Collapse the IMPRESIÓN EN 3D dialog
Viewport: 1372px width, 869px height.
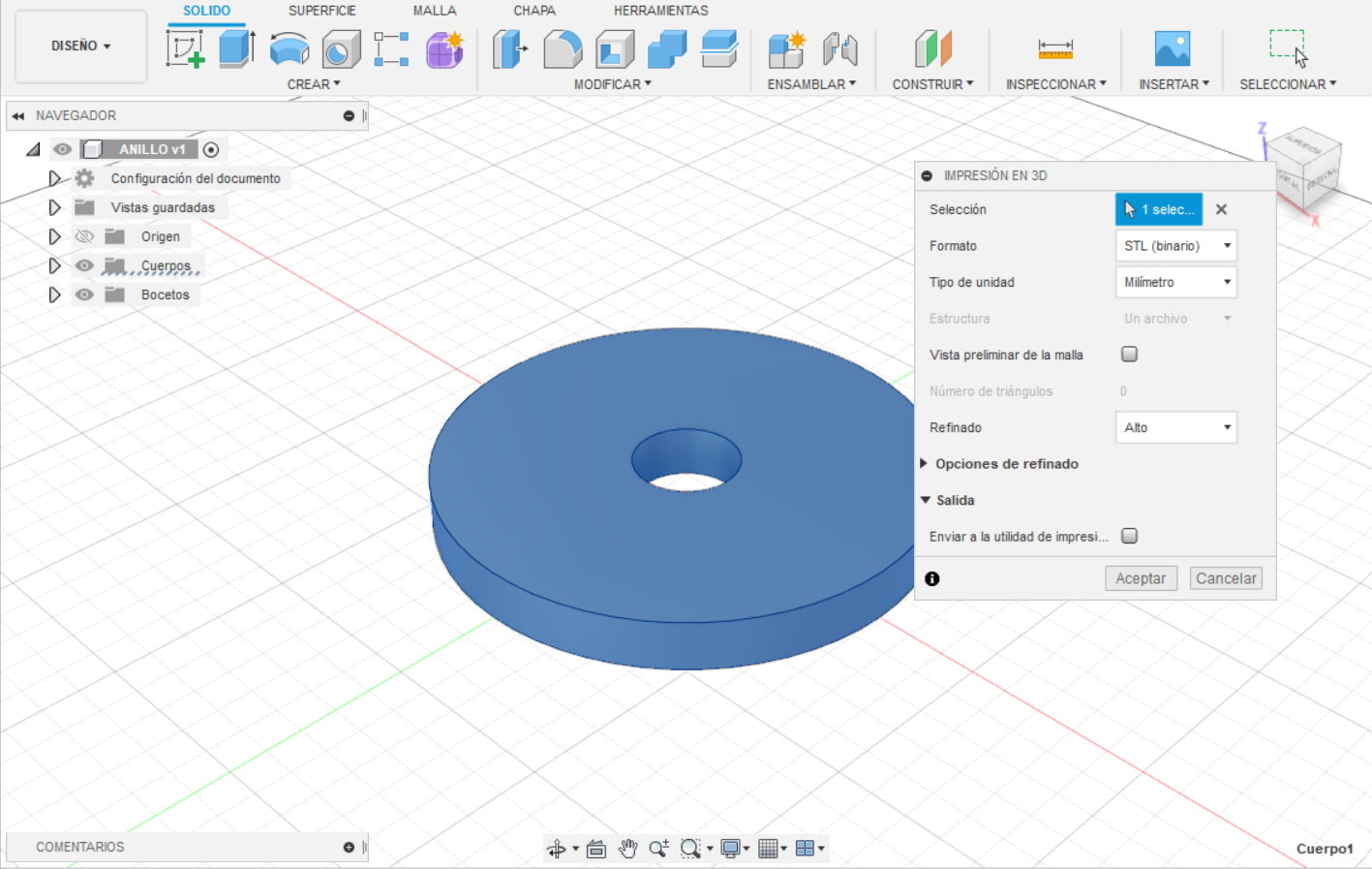927,175
